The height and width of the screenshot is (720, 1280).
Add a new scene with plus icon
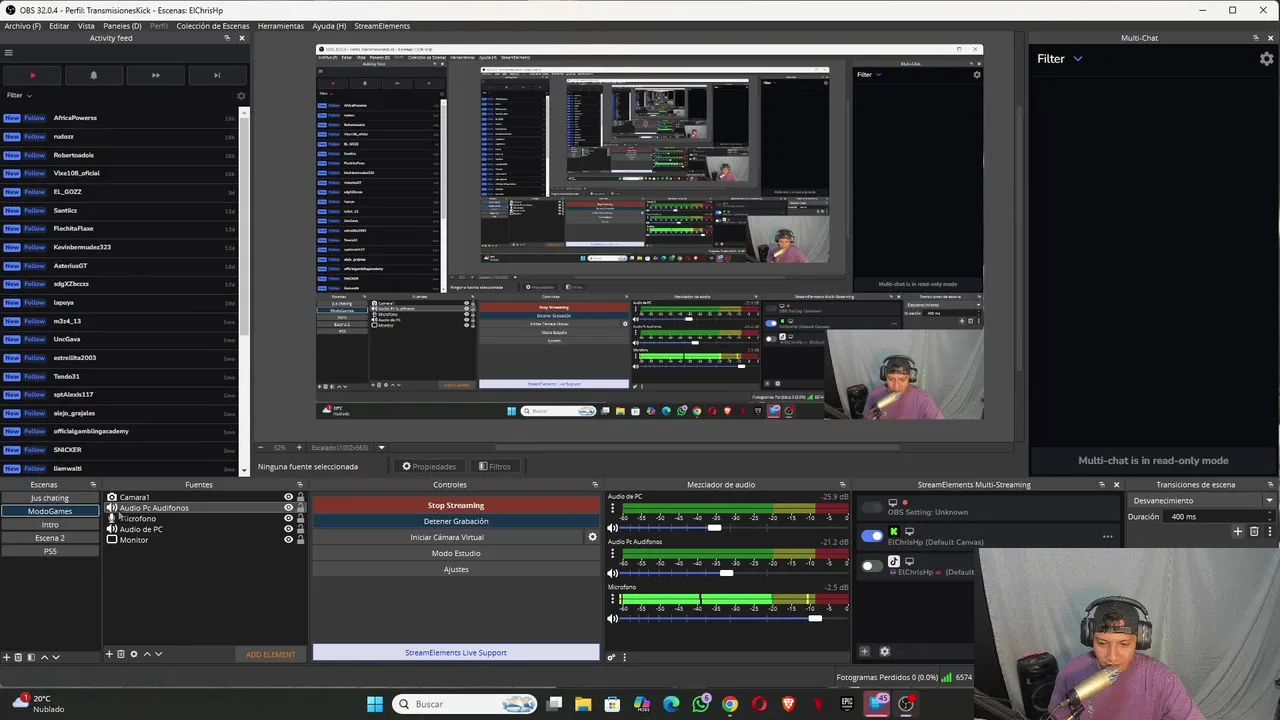coord(6,657)
